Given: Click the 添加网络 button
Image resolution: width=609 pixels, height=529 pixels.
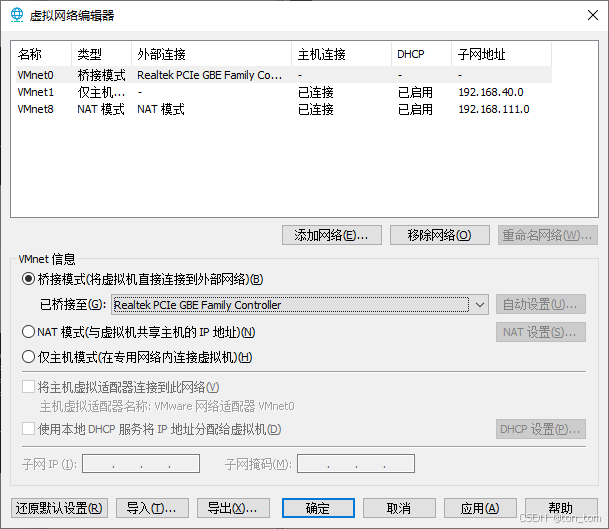Looking at the screenshot, I should click(x=332, y=235).
